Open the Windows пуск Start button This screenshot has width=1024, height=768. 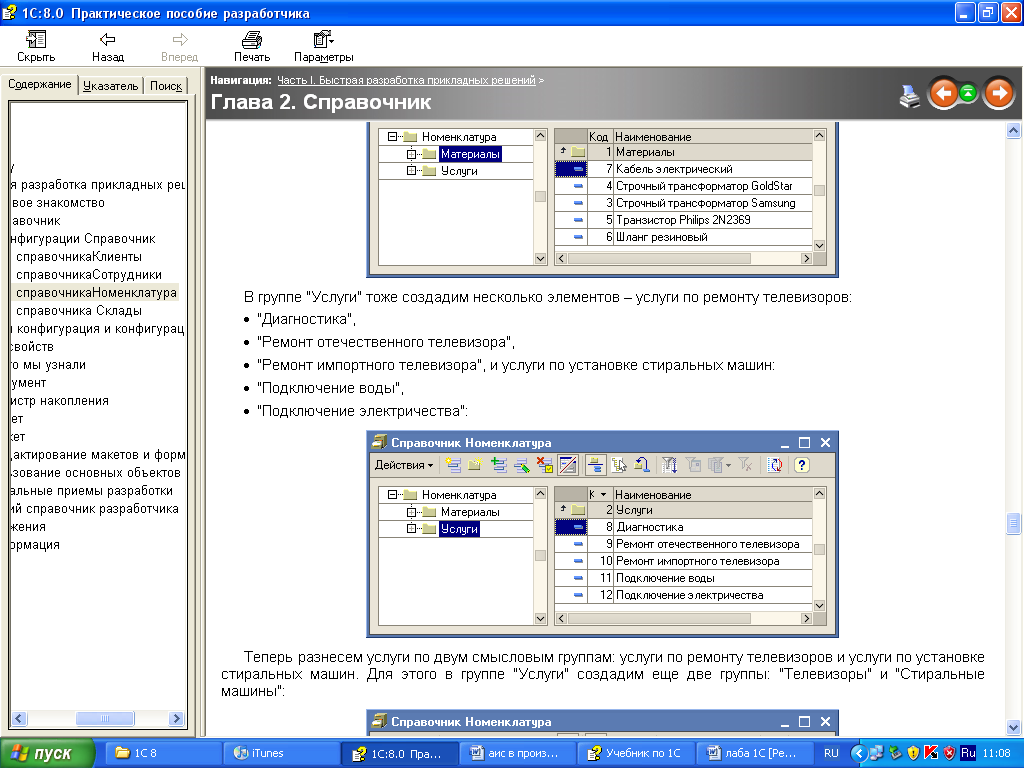[48, 753]
